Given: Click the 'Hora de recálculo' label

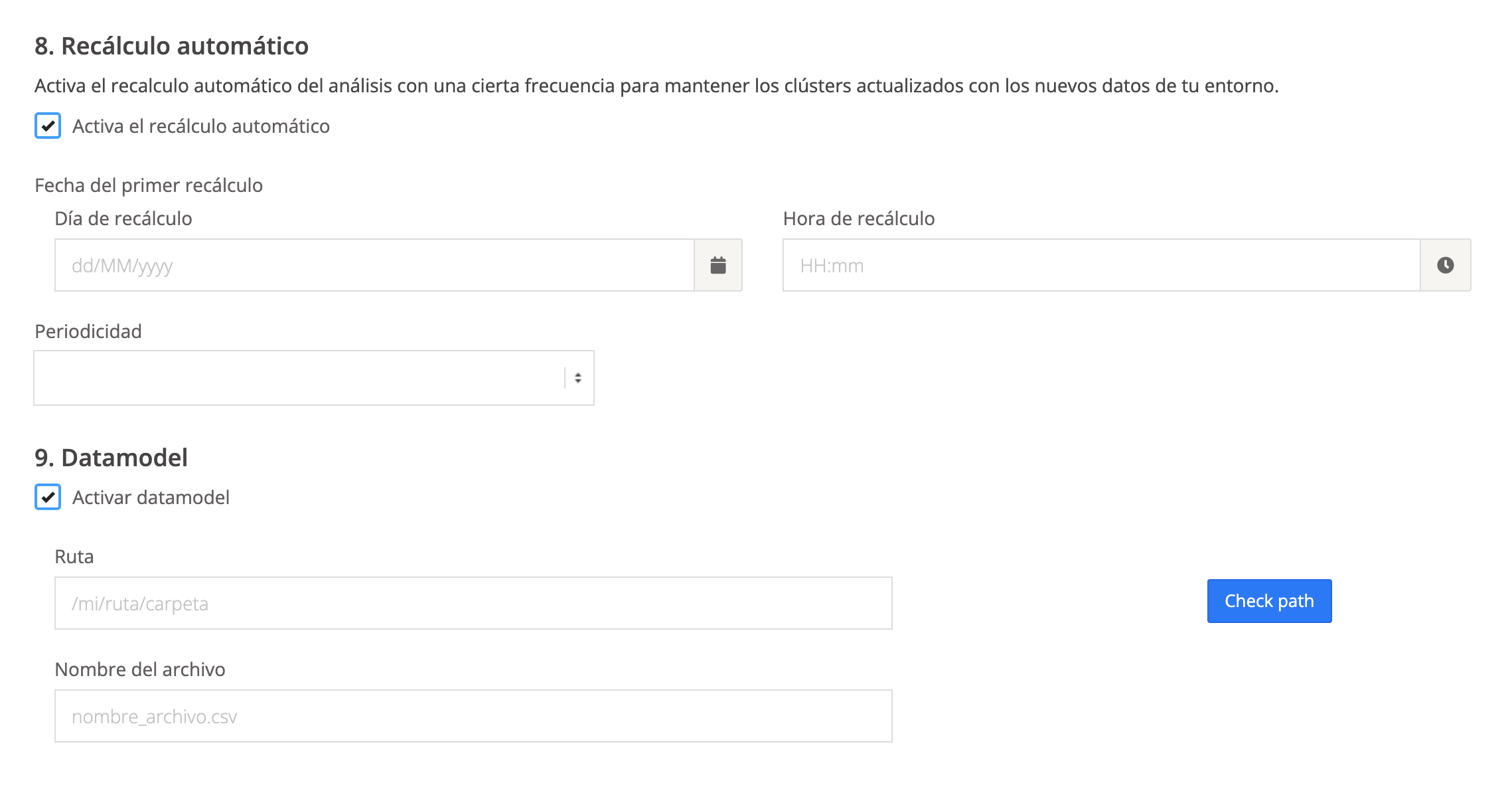Looking at the screenshot, I should (858, 219).
